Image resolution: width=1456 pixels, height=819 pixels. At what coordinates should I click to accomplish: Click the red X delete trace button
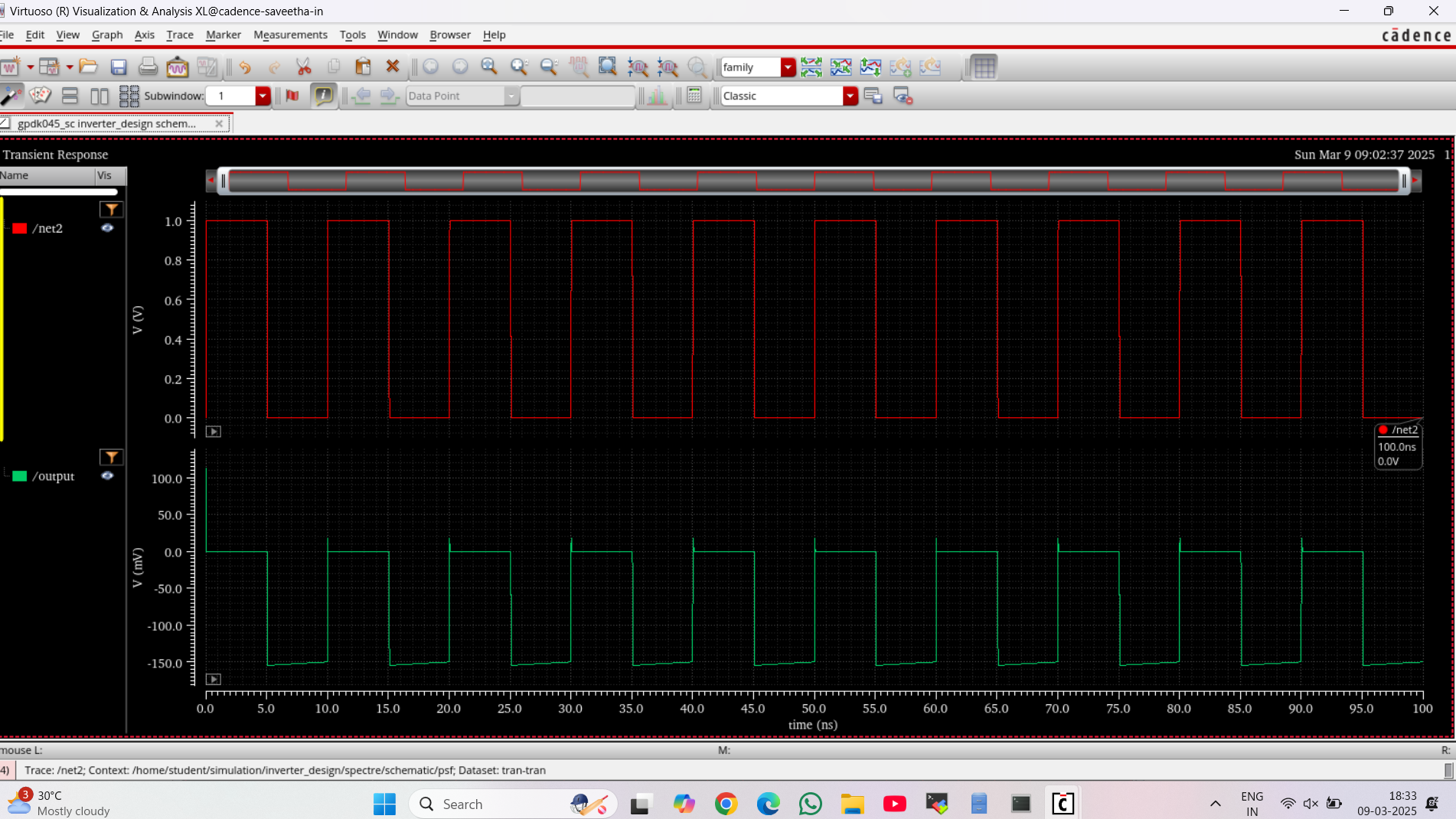(393, 67)
